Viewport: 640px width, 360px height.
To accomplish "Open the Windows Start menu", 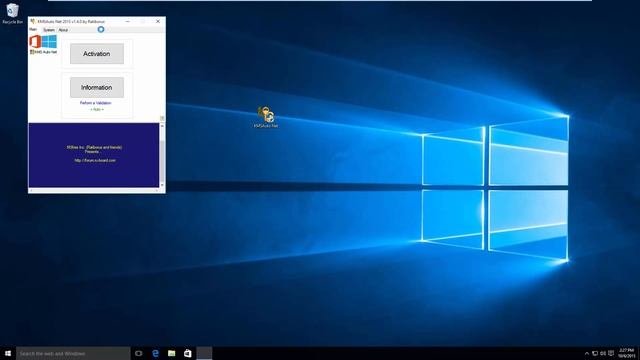I will 8,353.
